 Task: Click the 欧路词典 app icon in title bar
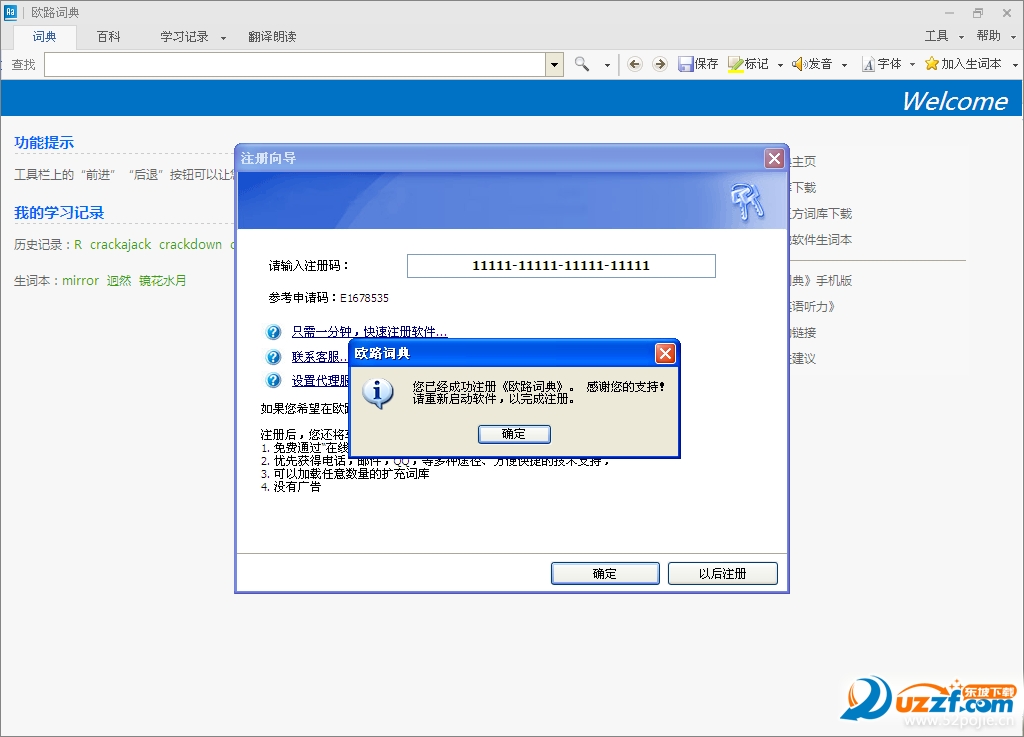point(10,12)
